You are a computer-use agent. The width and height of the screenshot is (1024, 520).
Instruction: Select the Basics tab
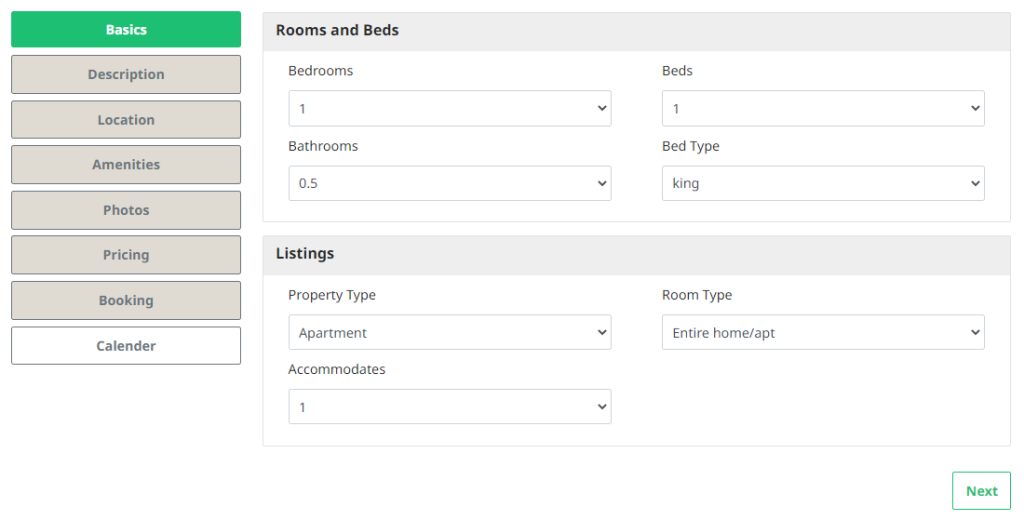click(x=126, y=29)
